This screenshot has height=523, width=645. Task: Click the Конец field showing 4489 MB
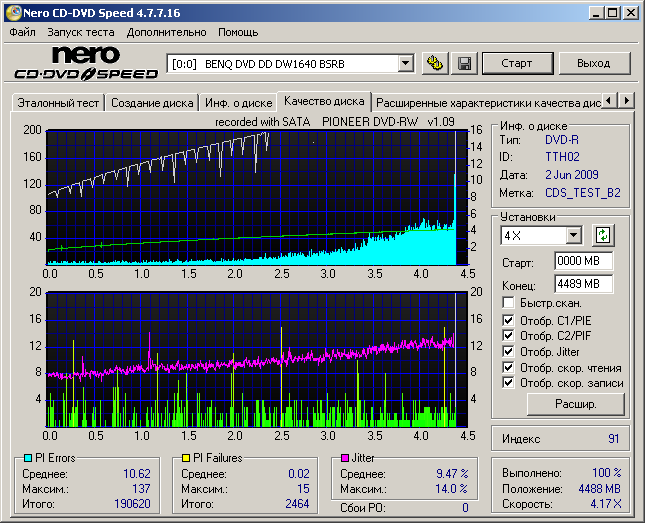point(583,284)
